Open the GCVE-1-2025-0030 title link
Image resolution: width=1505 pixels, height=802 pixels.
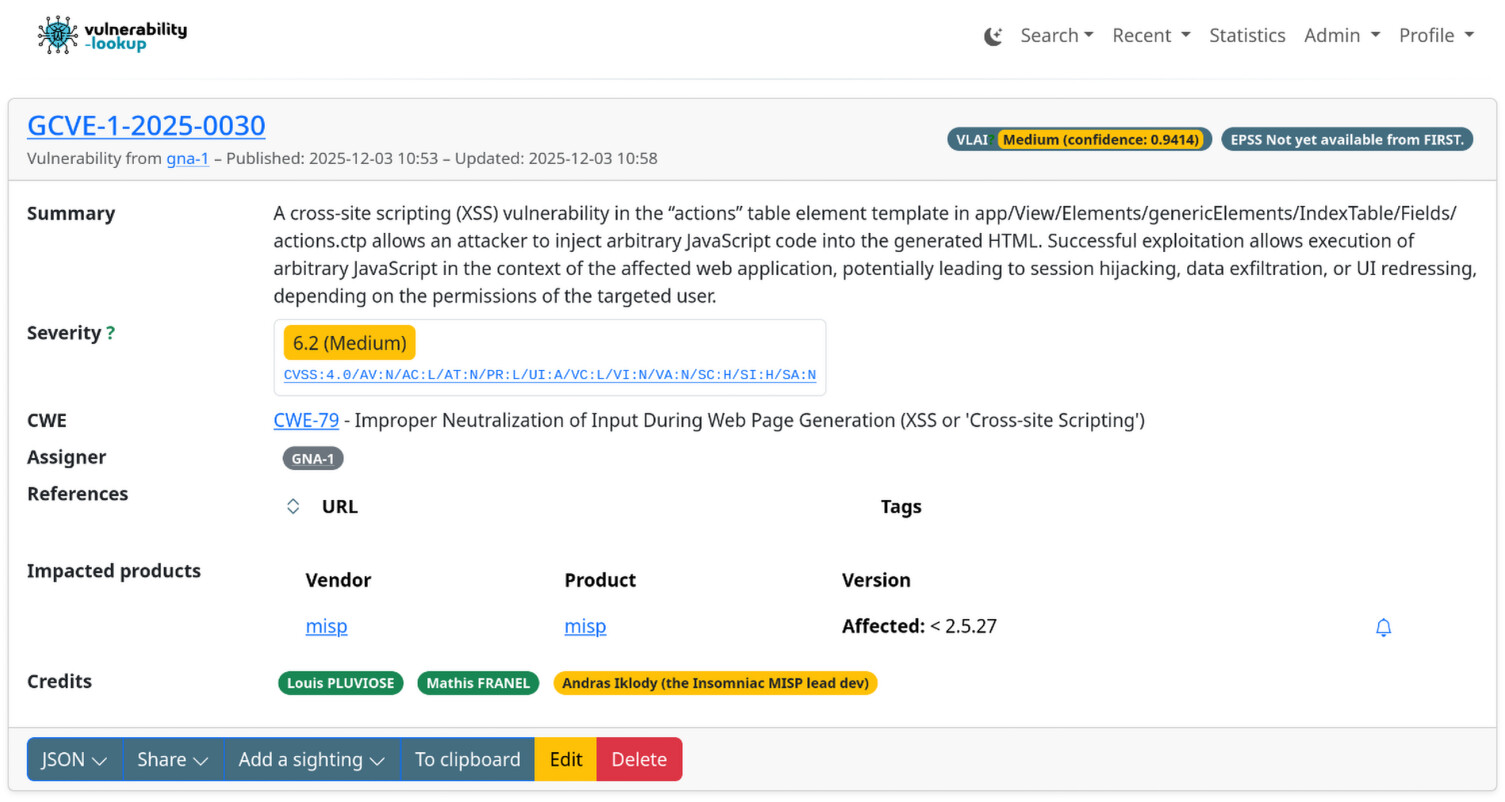pos(146,126)
